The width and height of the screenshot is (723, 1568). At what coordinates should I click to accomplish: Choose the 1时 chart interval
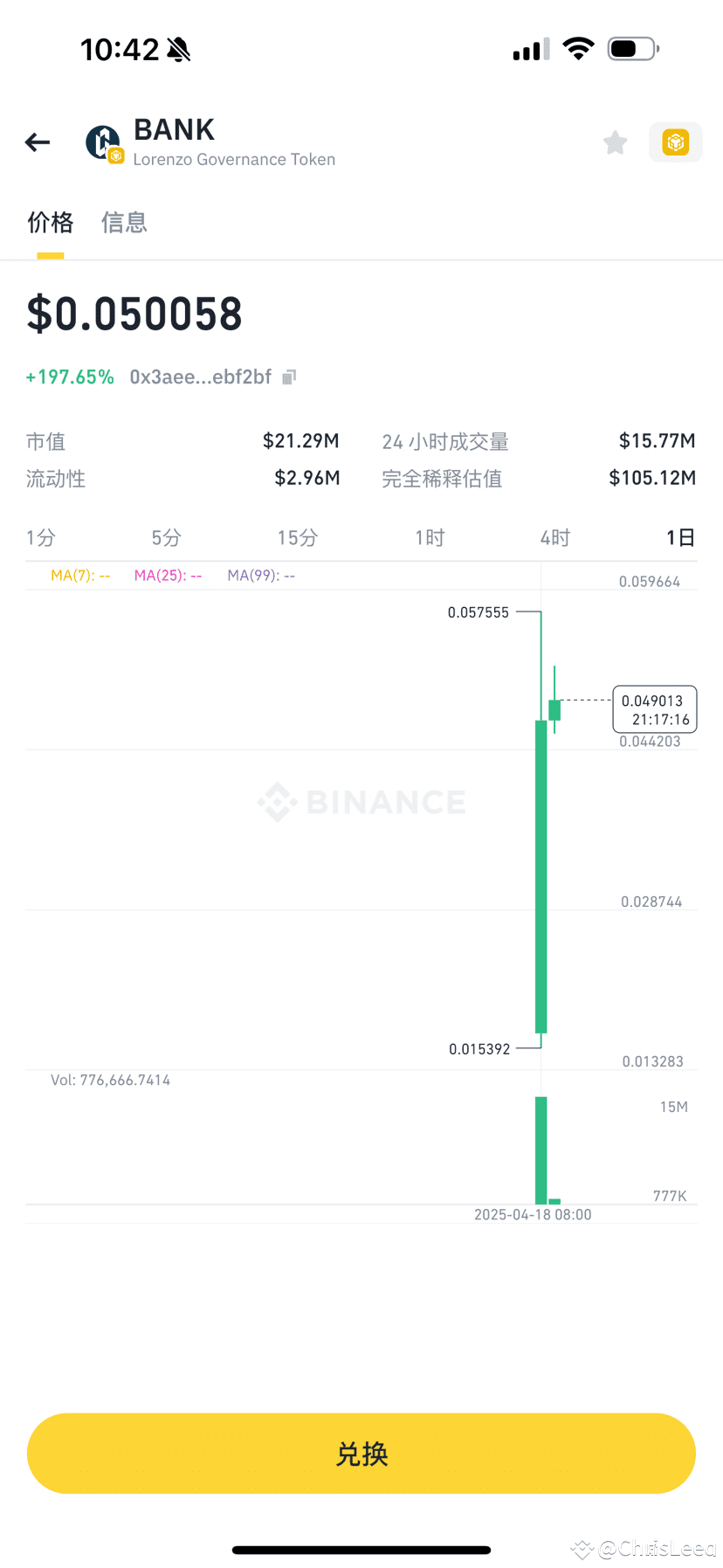430,537
